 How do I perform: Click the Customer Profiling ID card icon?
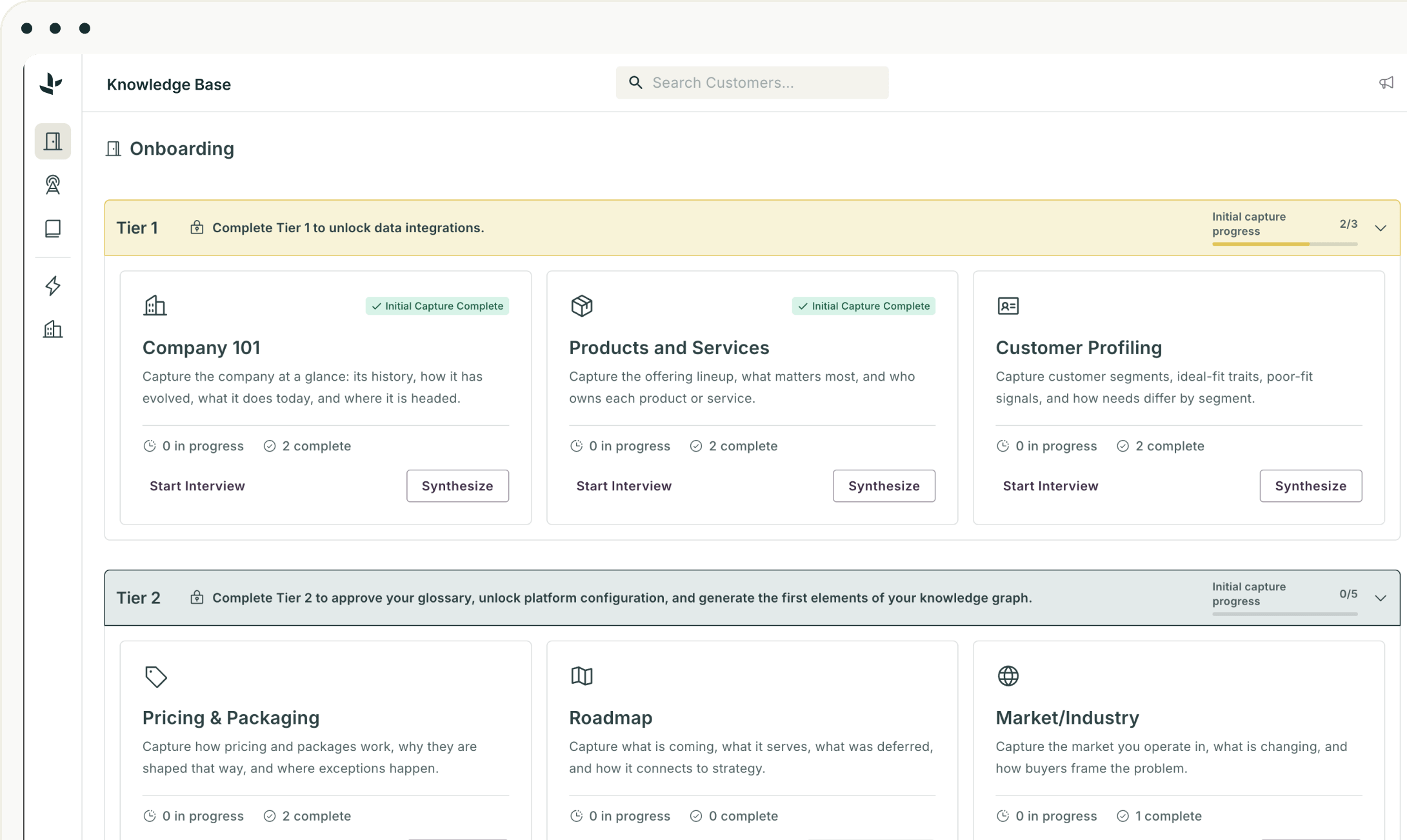pos(1008,306)
